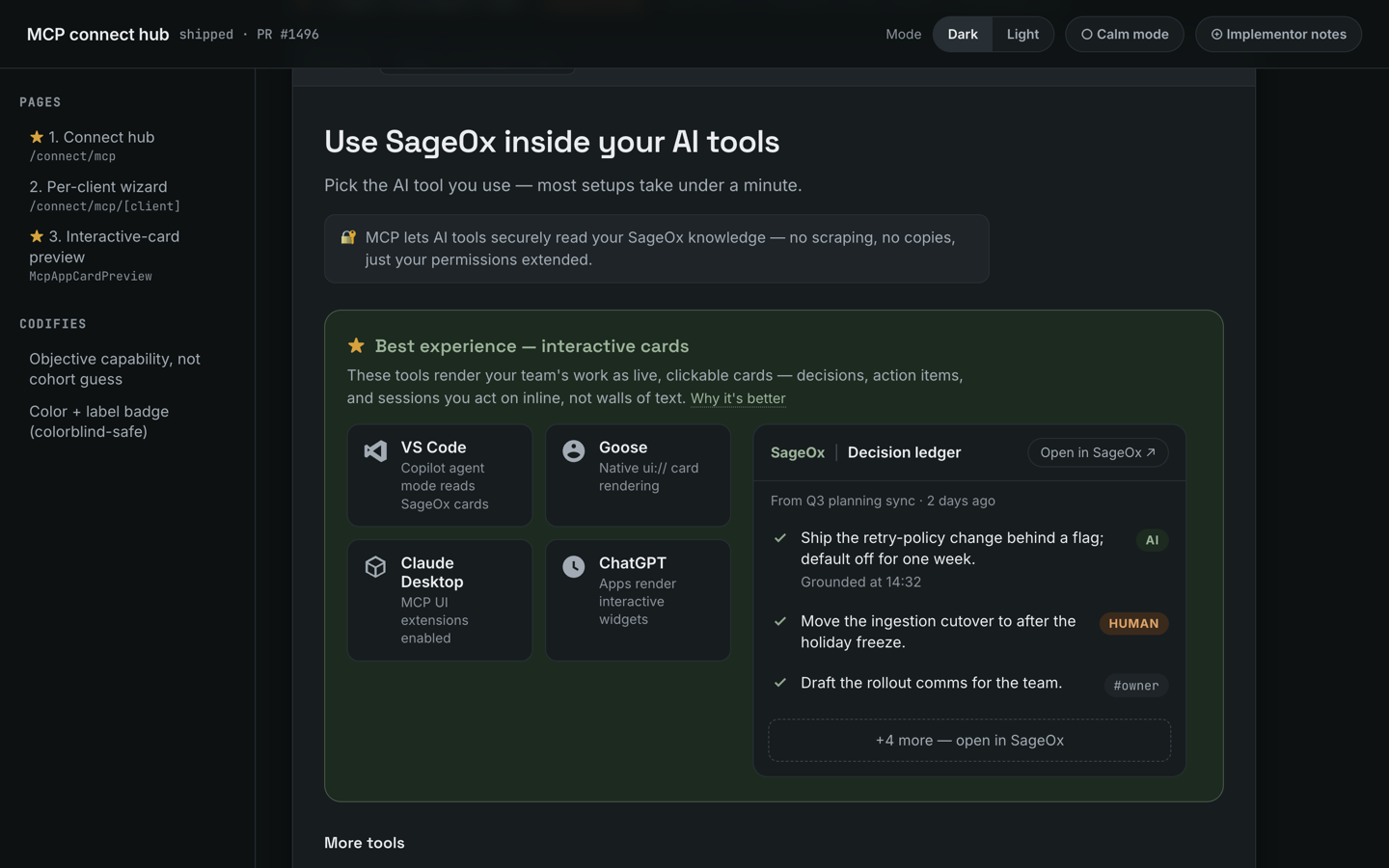Screen dimensions: 1389x868
Task: Click the Goose avatar icon
Action: (574, 450)
